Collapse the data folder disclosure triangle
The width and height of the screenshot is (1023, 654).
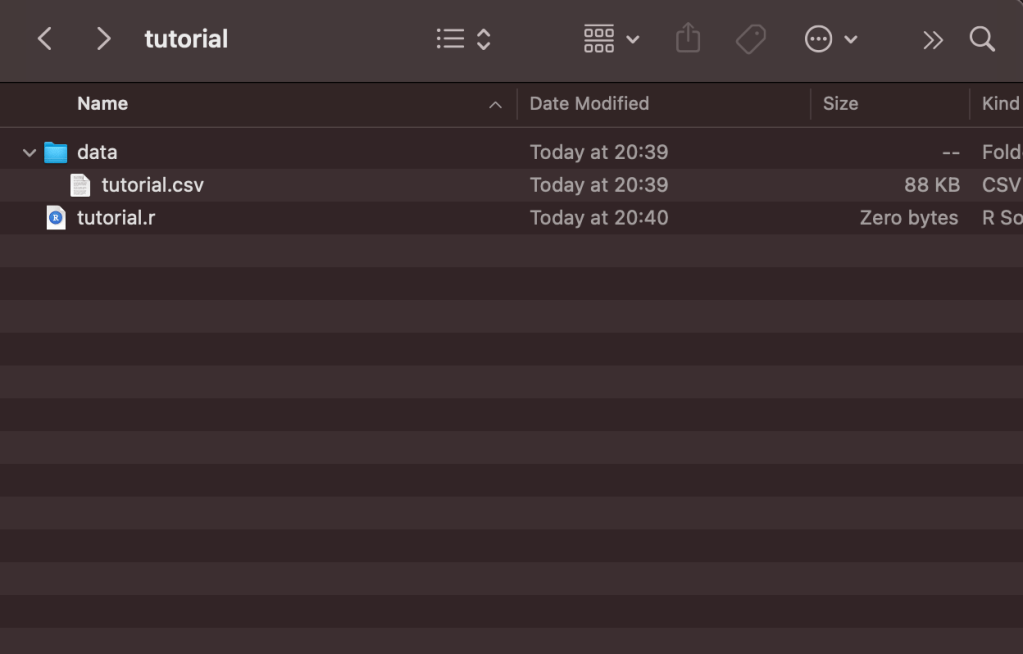(x=29, y=153)
